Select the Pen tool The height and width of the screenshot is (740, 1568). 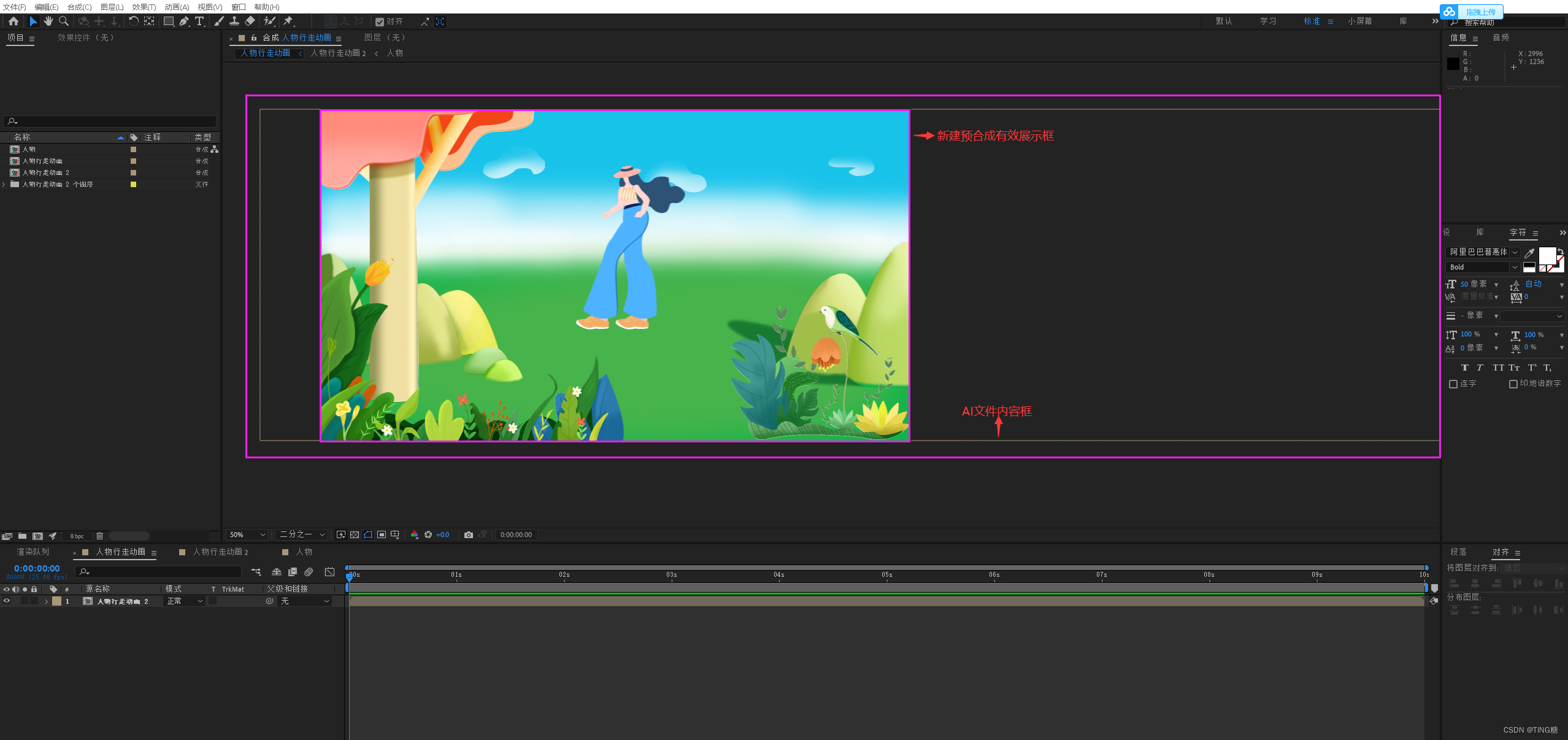tap(184, 21)
